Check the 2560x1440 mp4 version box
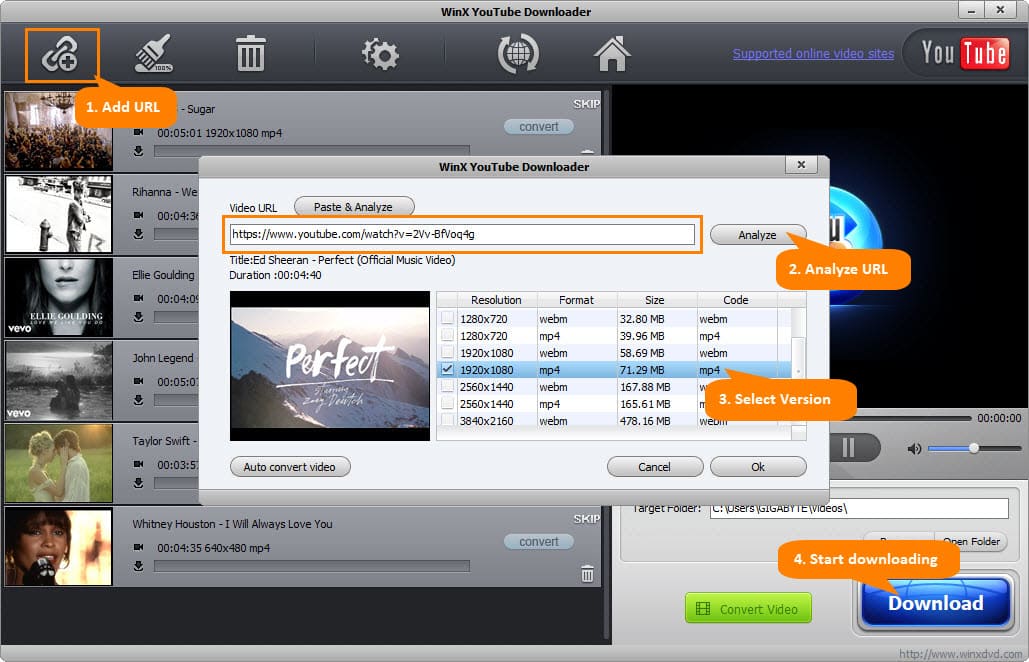The image size is (1029, 662). (x=448, y=403)
